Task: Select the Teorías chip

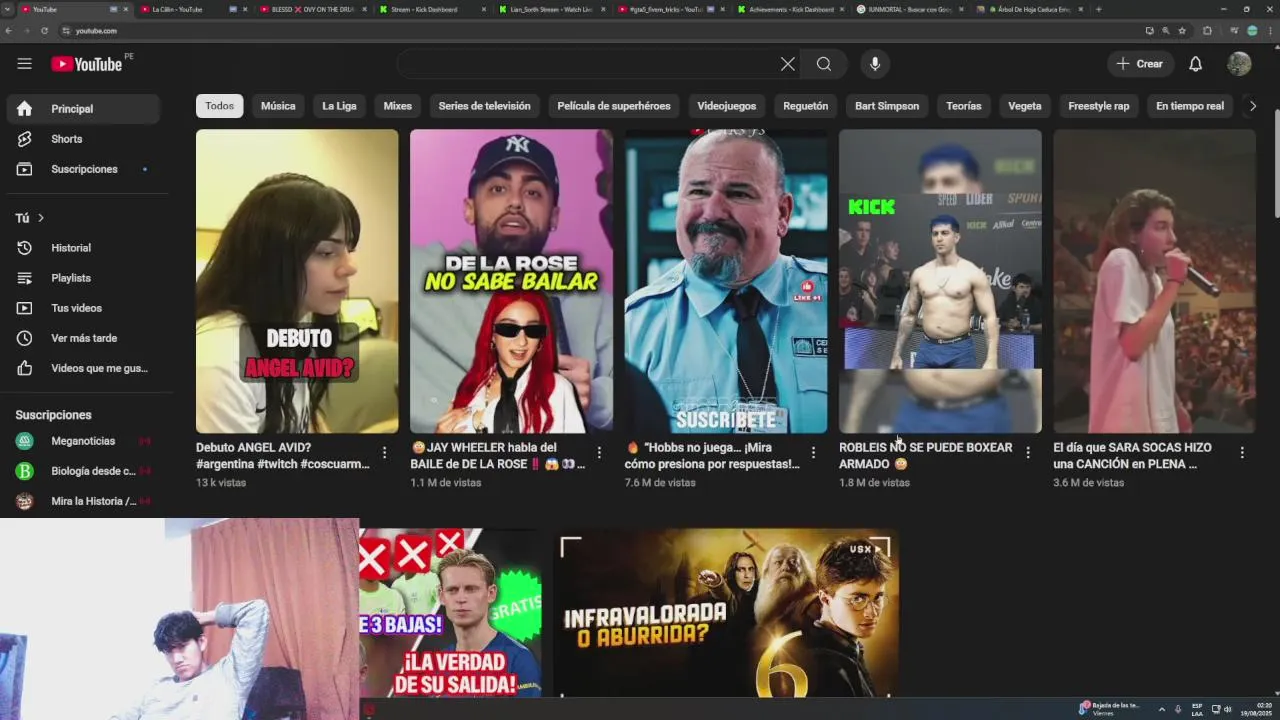Action: click(964, 106)
